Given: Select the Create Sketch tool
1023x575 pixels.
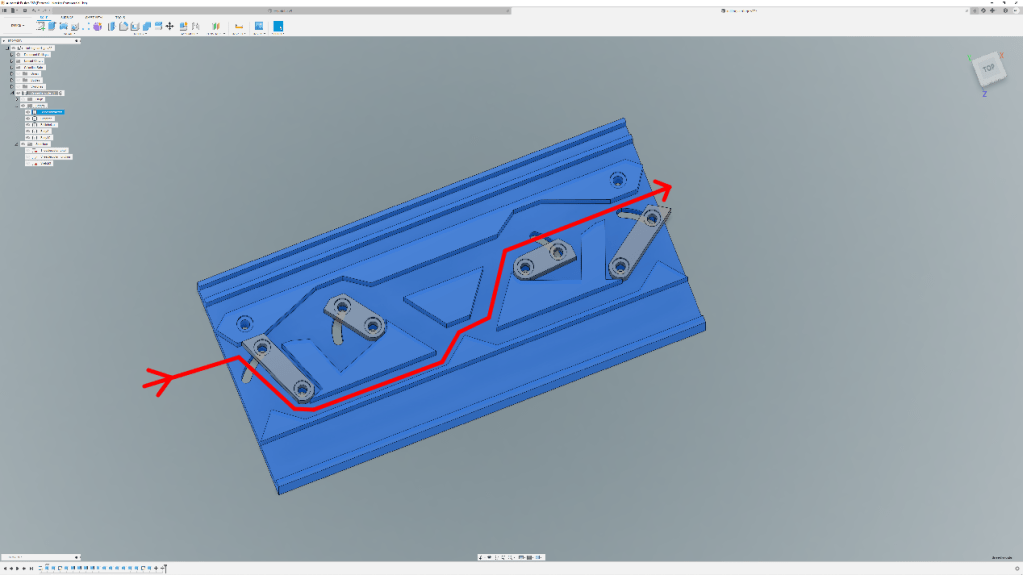Looking at the screenshot, I should 42,26.
